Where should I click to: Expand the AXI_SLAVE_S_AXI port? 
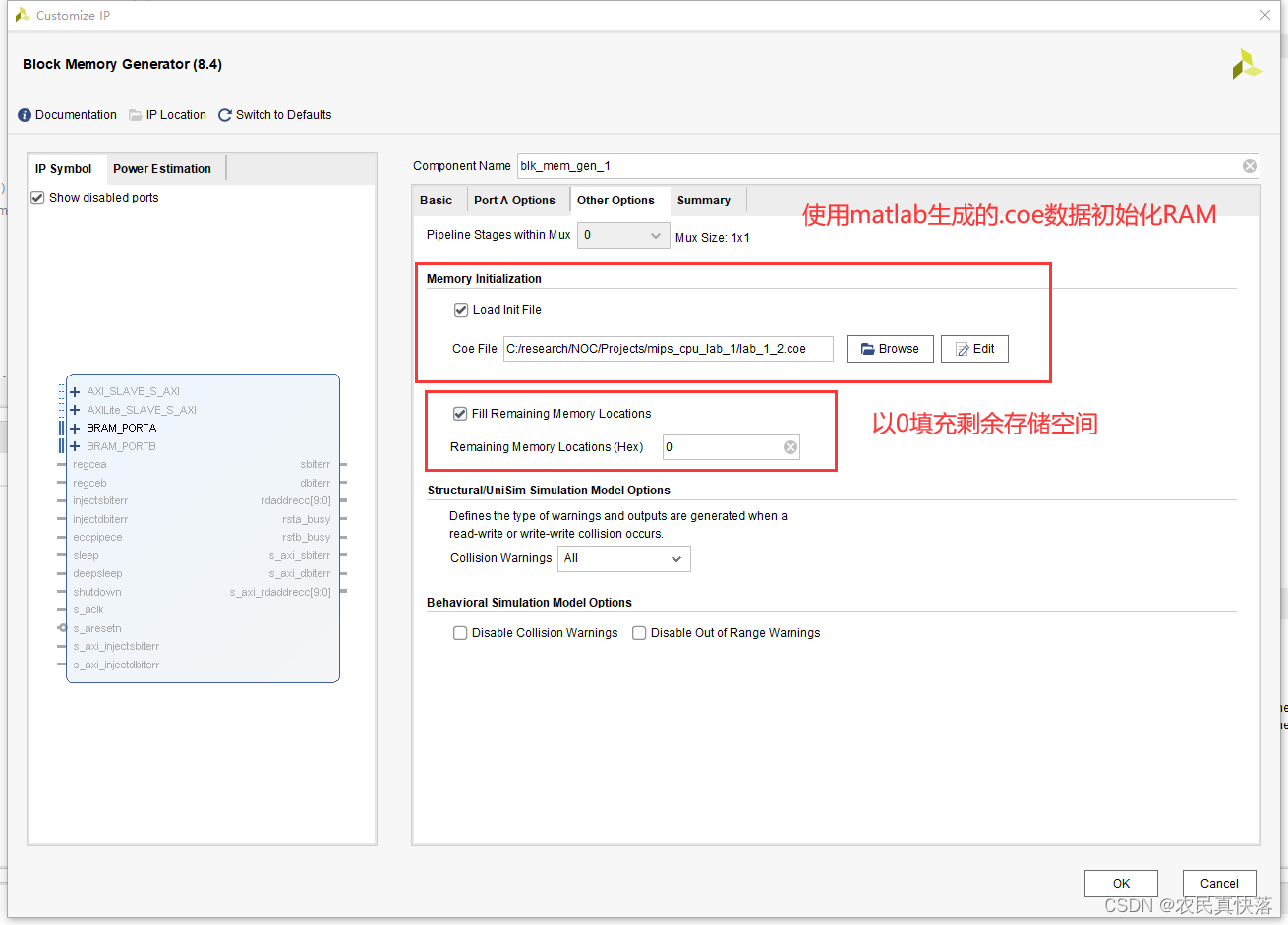75,392
